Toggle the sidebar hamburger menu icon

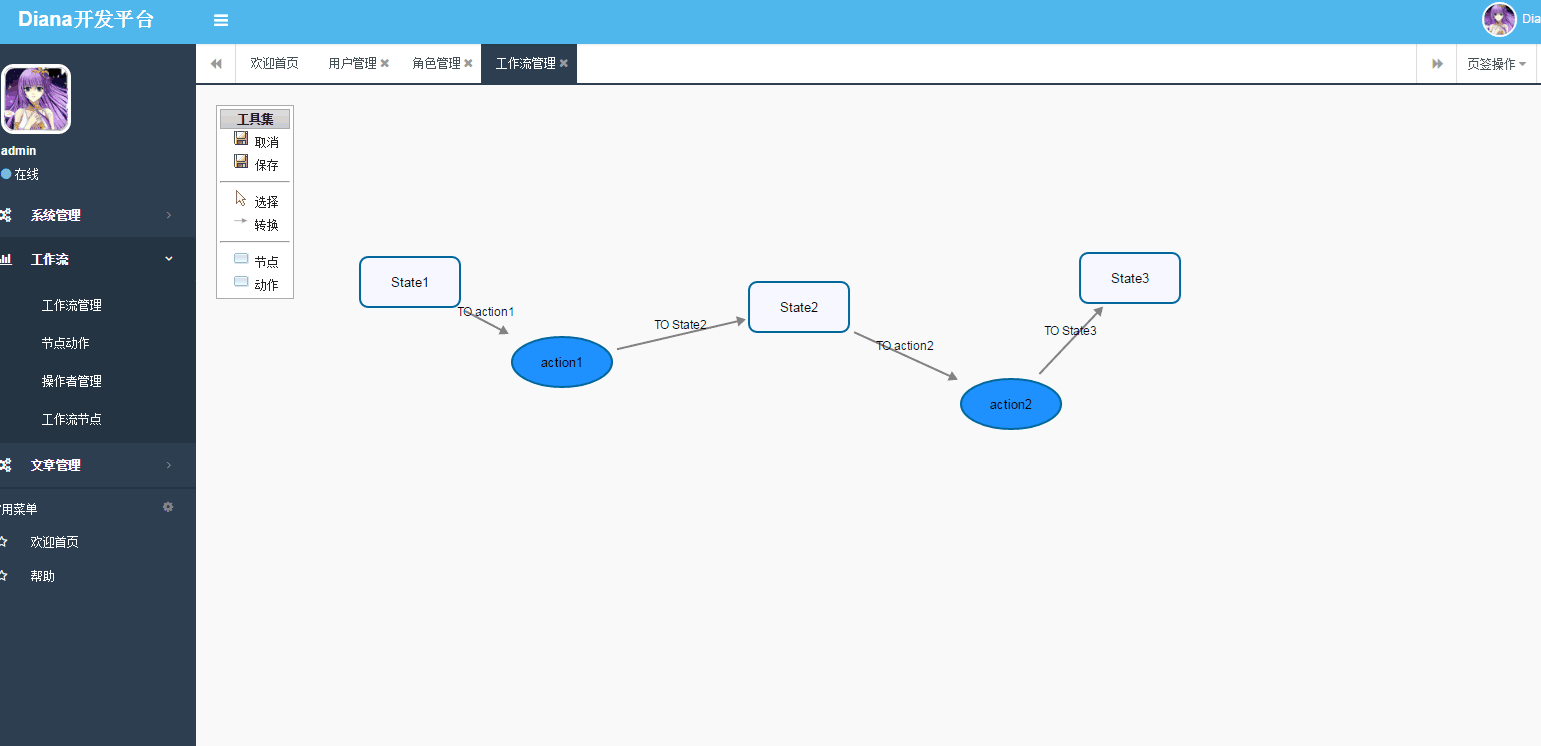[221, 20]
